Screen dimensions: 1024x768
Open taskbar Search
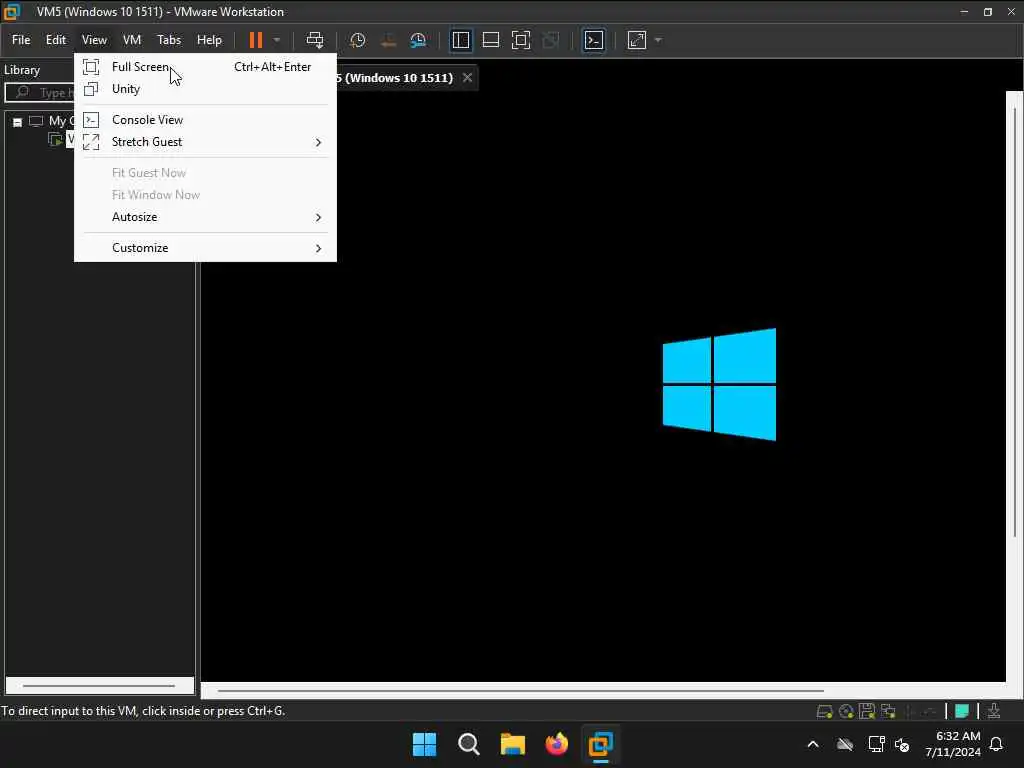click(x=469, y=744)
